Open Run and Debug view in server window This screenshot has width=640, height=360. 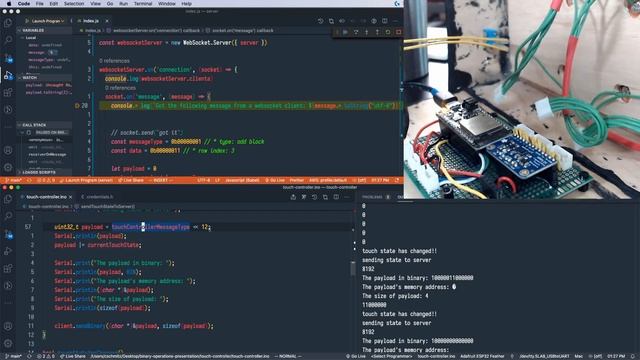[8, 76]
